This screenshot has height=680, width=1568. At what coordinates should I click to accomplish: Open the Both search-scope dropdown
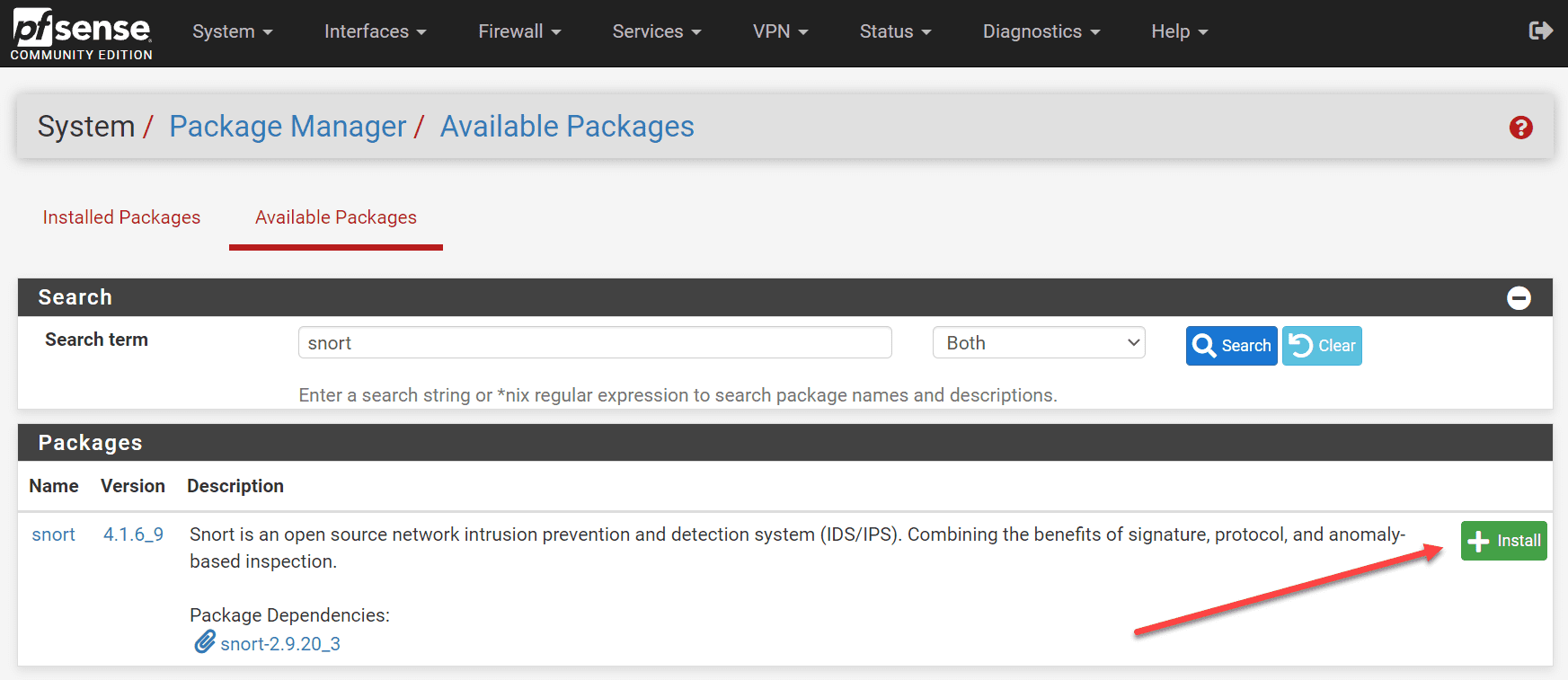tap(1039, 343)
